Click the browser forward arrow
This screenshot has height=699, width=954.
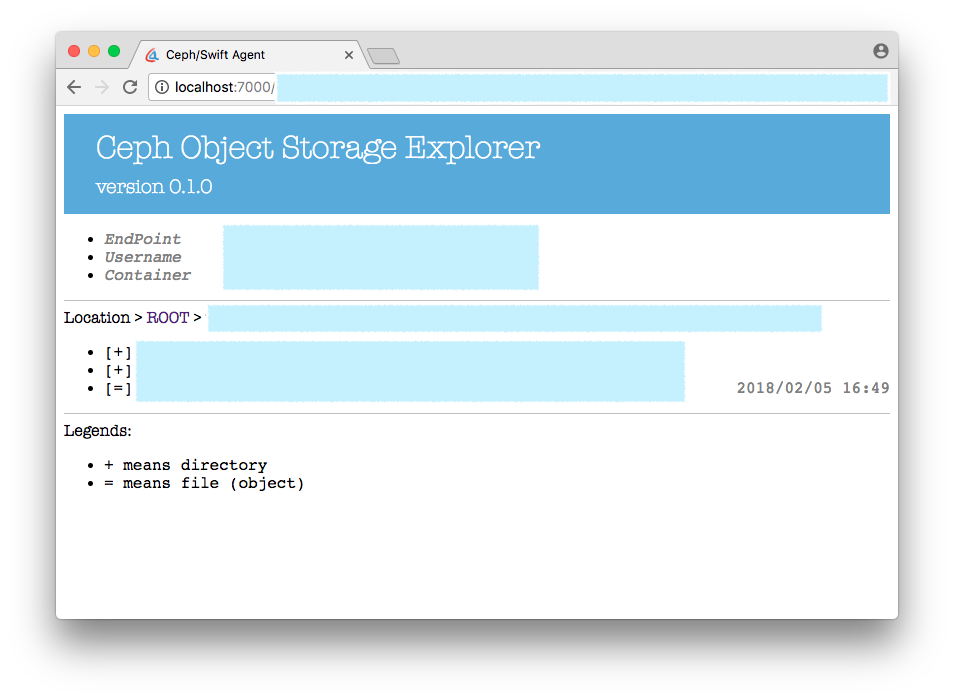coord(102,87)
